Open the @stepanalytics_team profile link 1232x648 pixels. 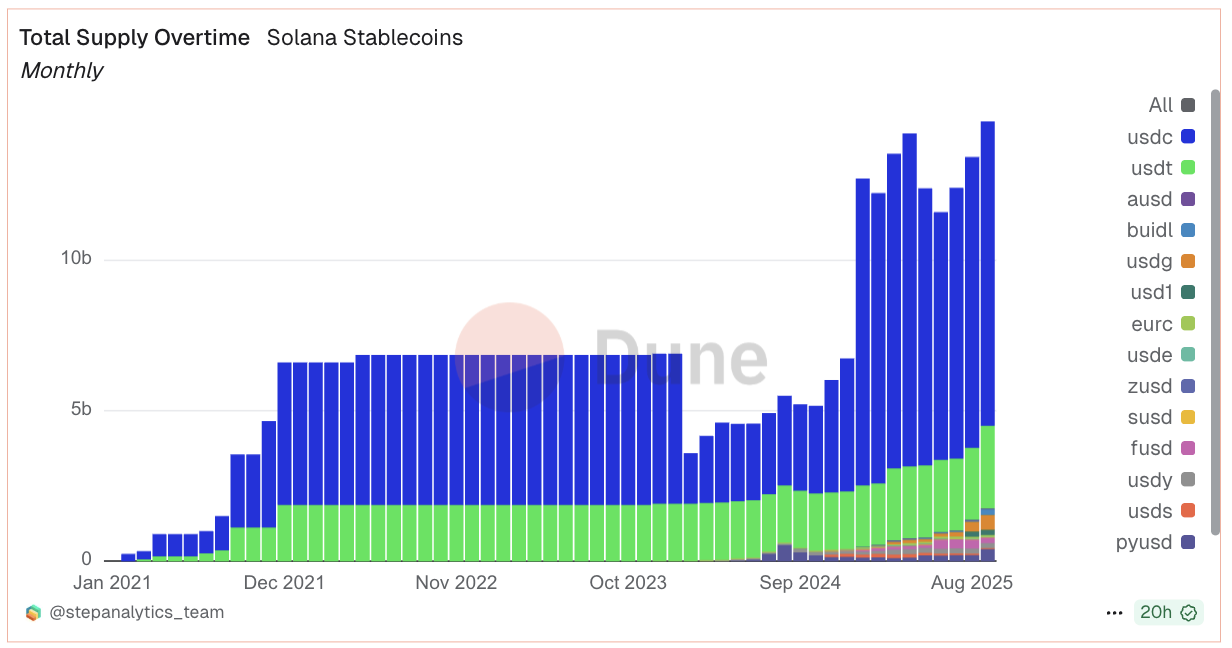click(137, 612)
